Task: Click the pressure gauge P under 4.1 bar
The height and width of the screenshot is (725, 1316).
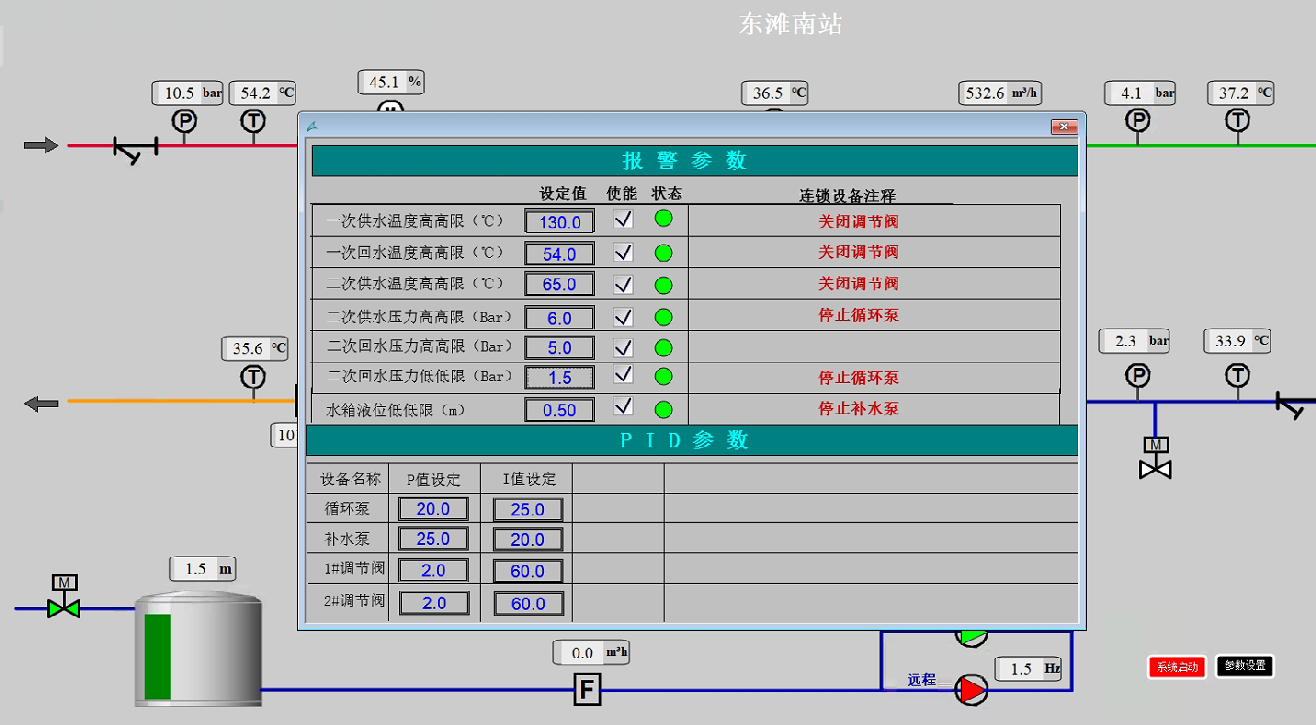Action: tap(1138, 121)
